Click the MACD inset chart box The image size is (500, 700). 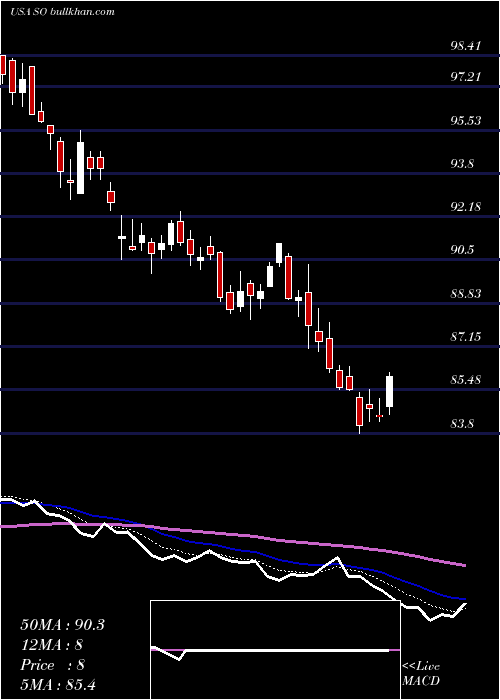(275, 650)
